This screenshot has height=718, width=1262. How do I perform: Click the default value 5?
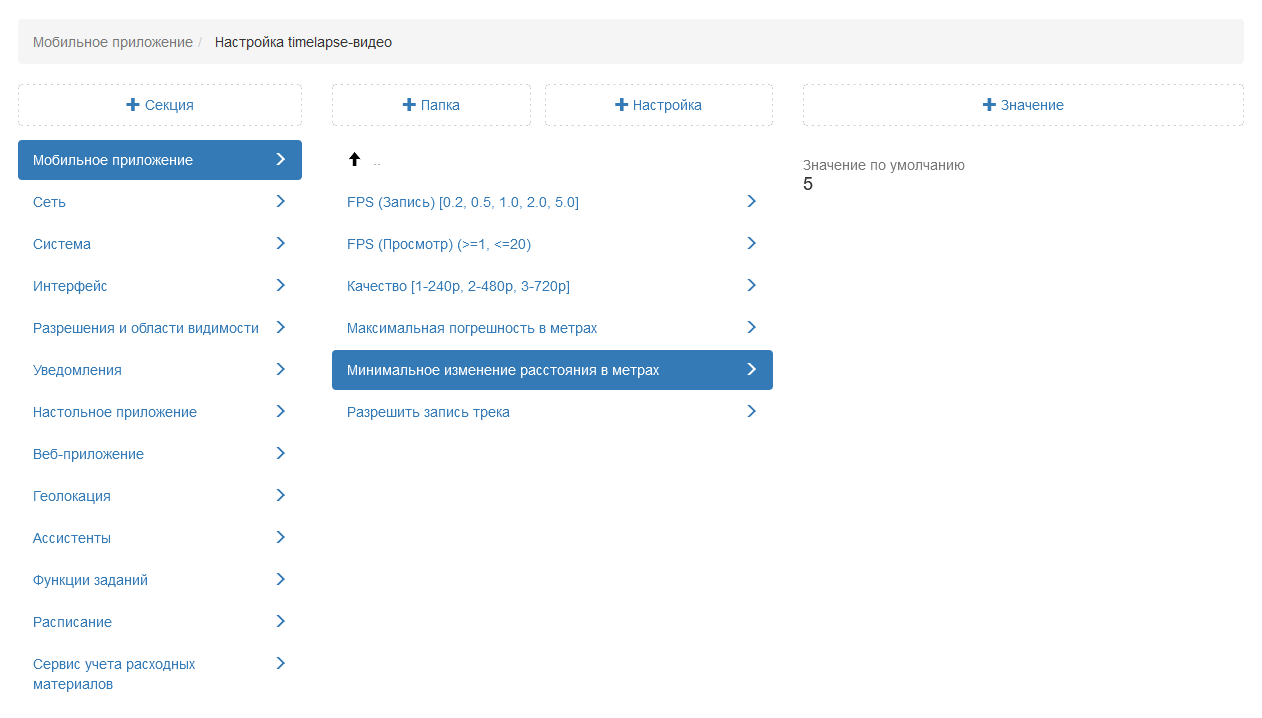(808, 184)
